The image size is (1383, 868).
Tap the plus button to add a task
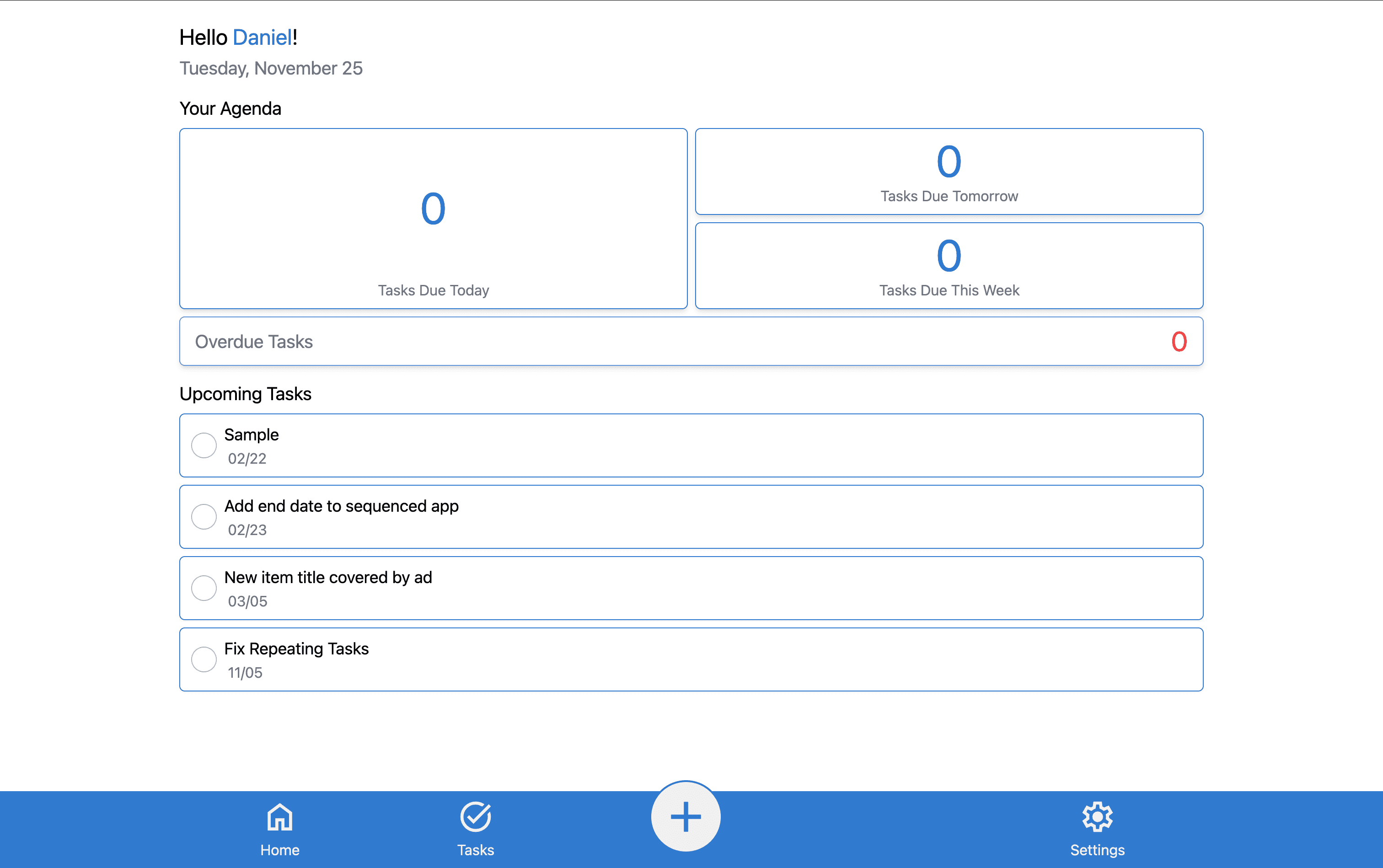[686, 816]
